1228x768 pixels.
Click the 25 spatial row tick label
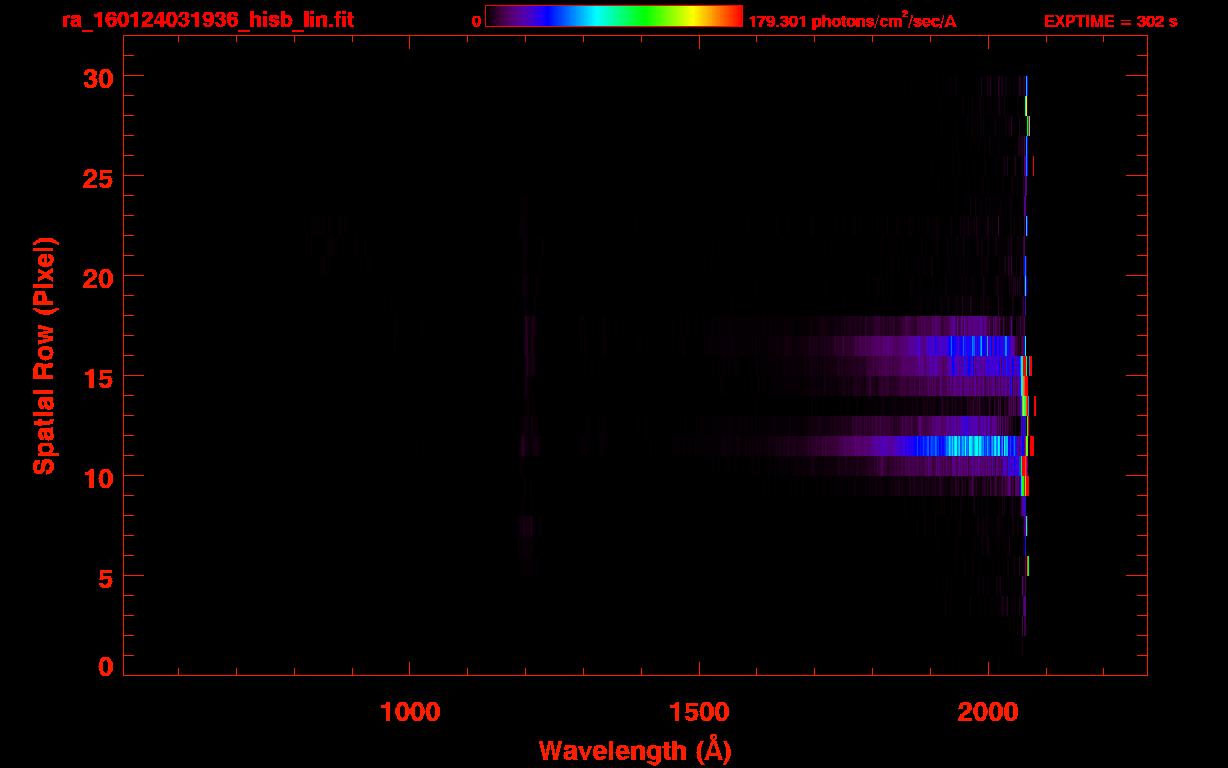click(x=96, y=177)
